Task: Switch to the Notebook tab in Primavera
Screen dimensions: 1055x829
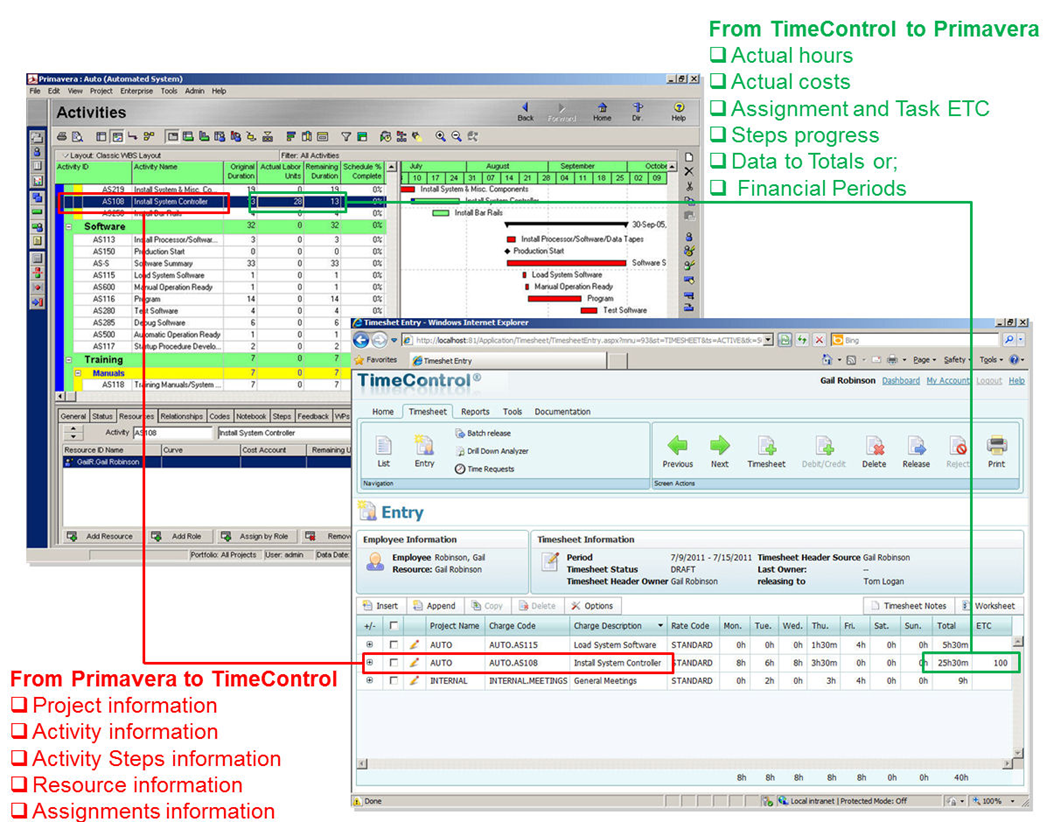Action: [251, 417]
